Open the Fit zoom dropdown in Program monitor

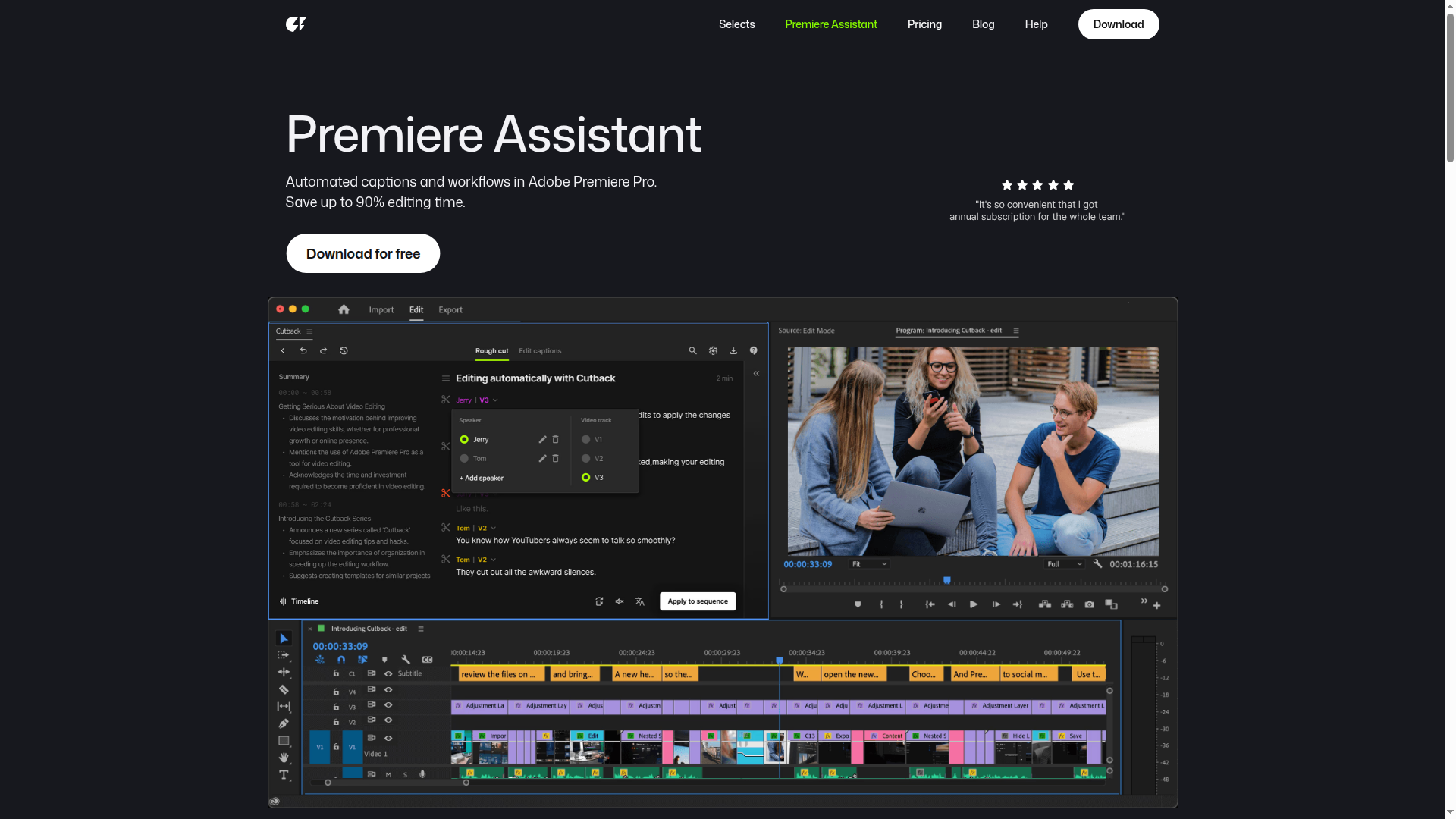point(869,564)
